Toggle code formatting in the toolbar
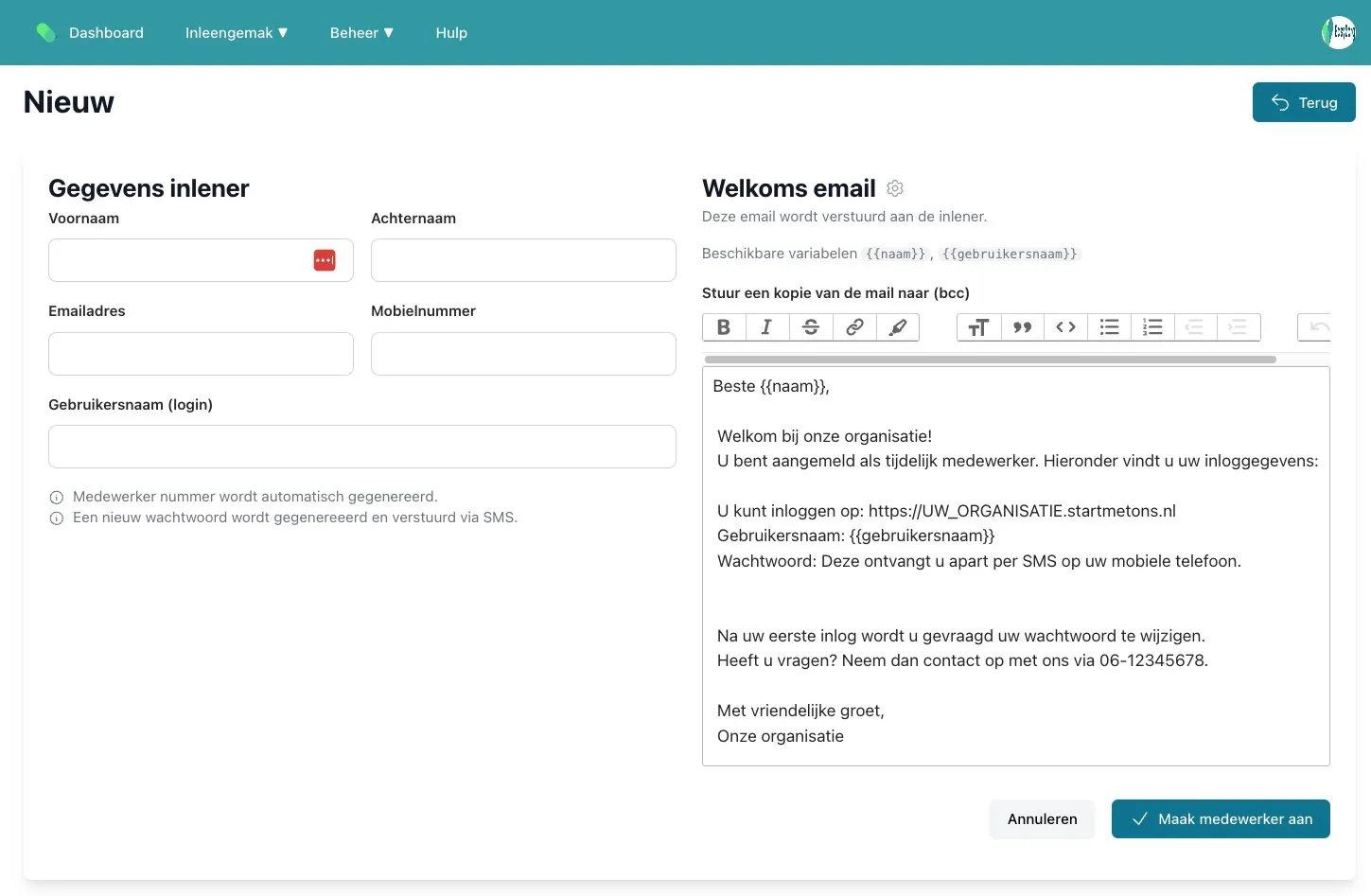This screenshot has width=1371, height=896. [1065, 327]
